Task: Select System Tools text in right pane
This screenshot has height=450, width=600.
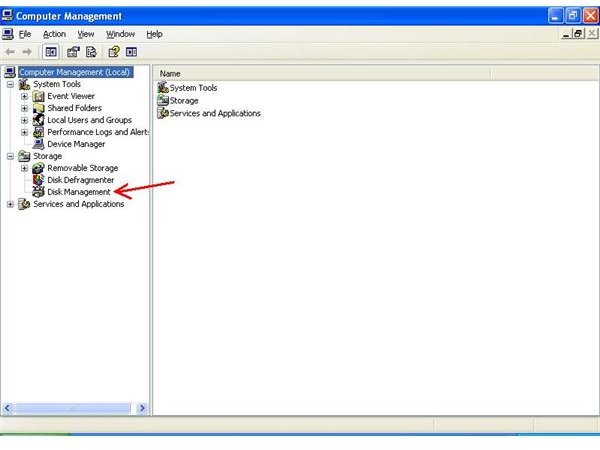Action: 193,88
